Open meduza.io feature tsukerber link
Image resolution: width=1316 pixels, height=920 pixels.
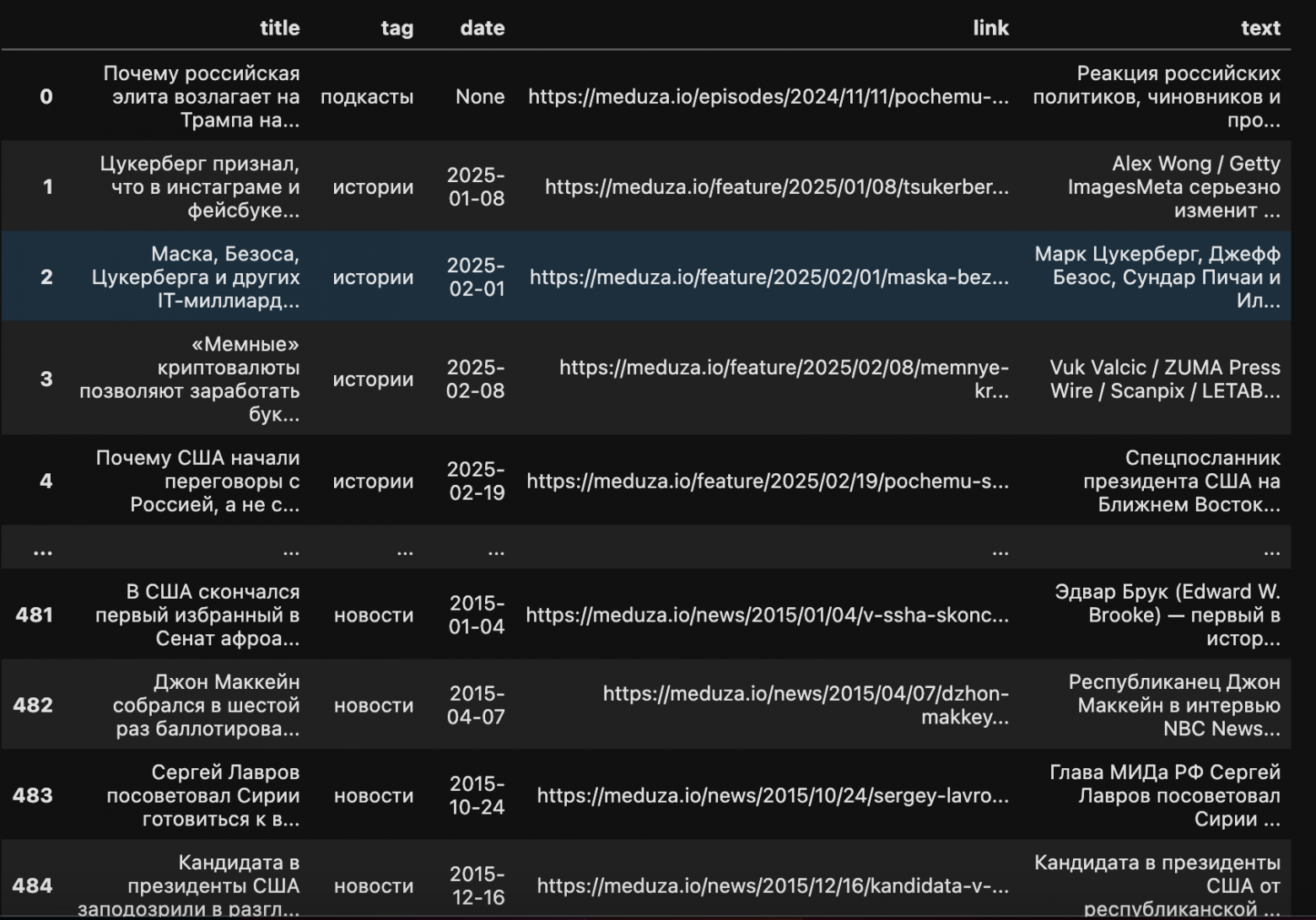(x=777, y=186)
